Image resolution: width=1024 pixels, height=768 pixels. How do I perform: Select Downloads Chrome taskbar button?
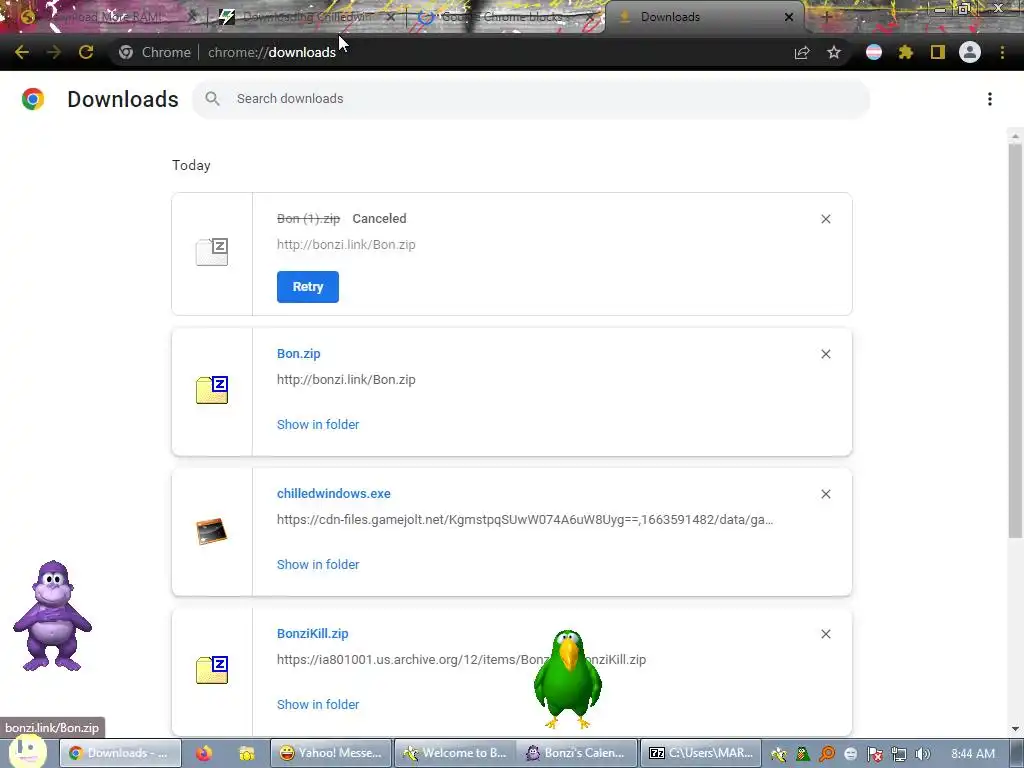(x=120, y=753)
